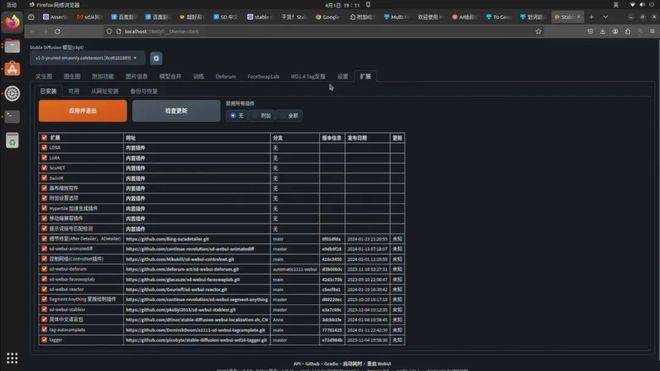This screenshot has height=371, width=660.
Task: Open the Firefox downloads panel
Action: (x=602, y=32)
